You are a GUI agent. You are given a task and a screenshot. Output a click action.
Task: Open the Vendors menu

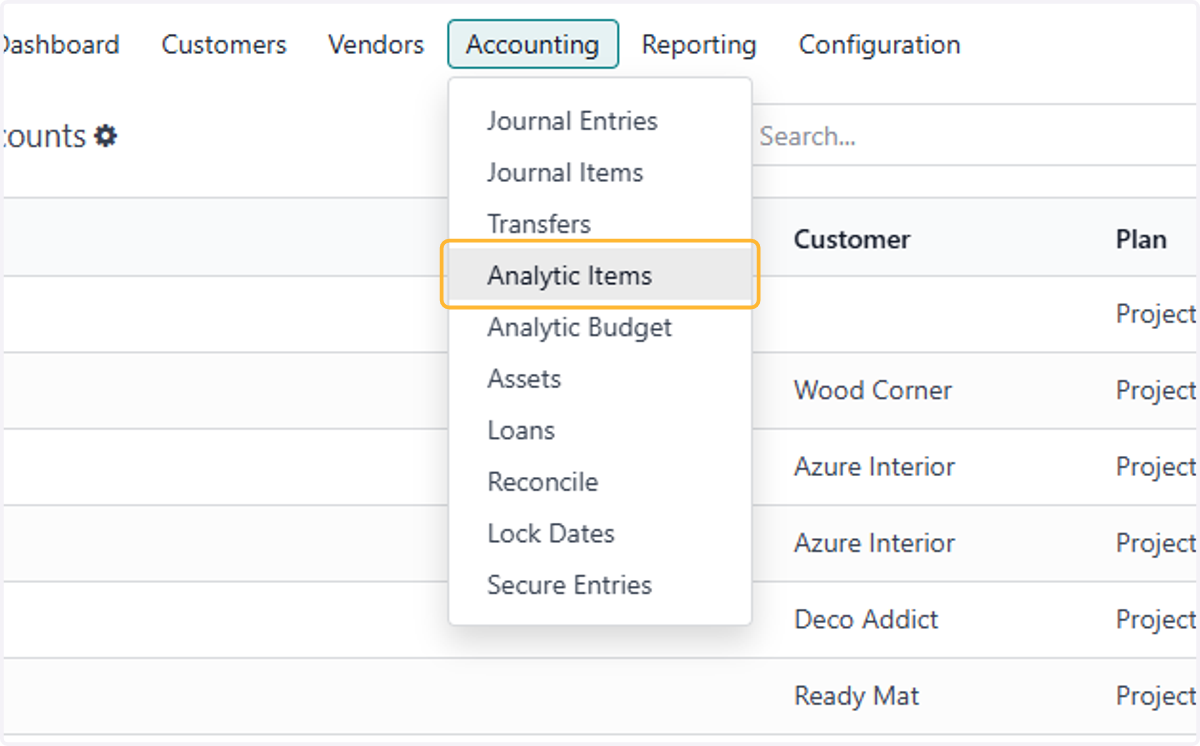376,45
